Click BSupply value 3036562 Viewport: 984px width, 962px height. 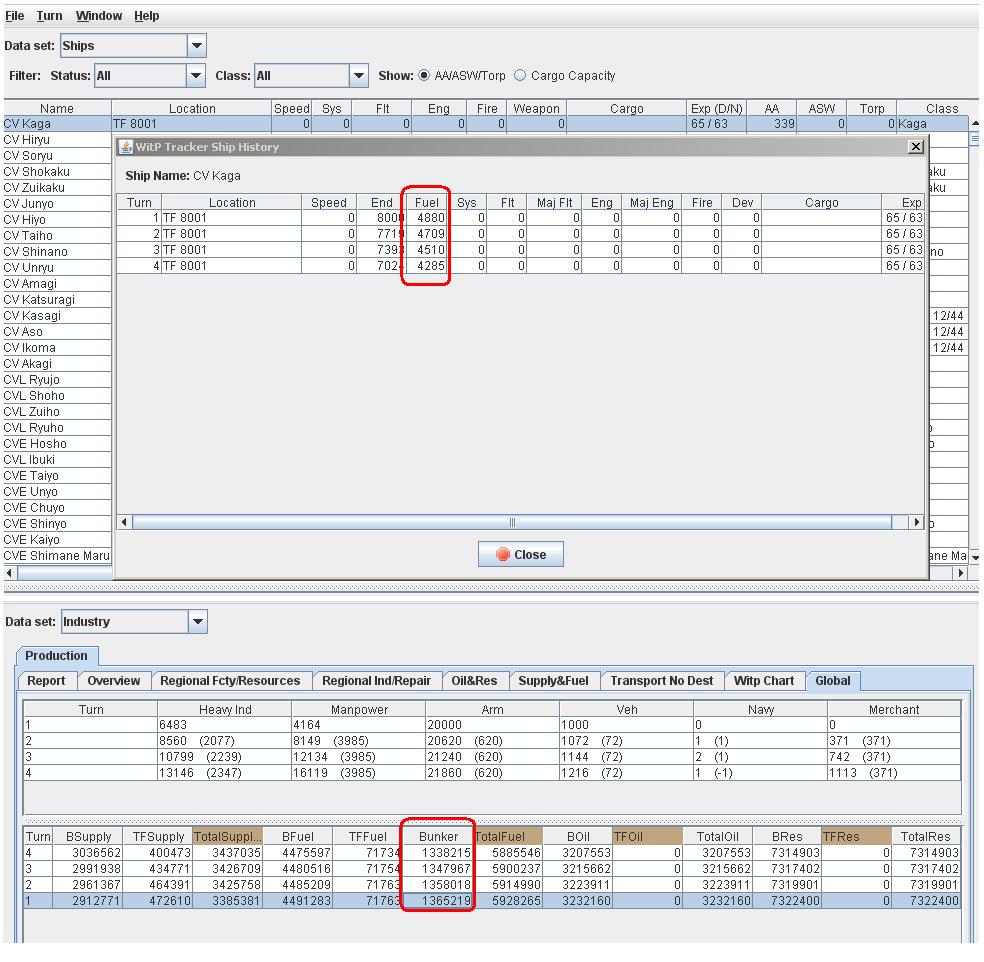87,853
